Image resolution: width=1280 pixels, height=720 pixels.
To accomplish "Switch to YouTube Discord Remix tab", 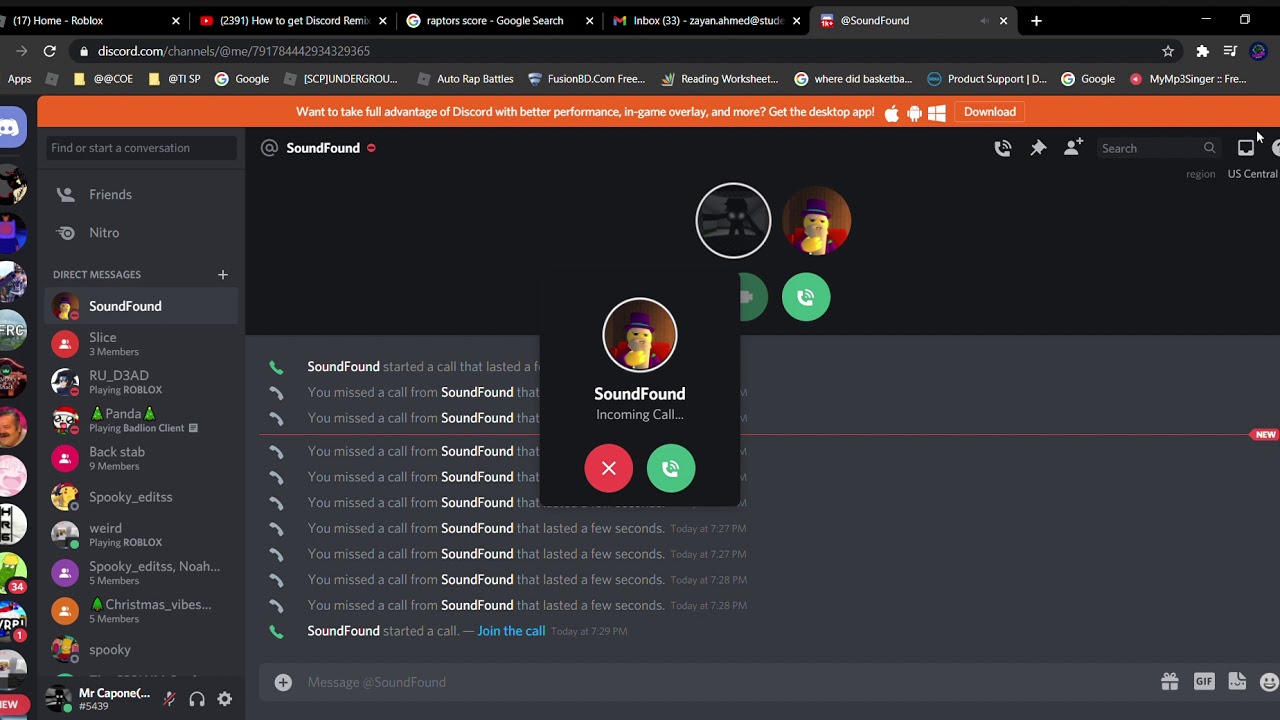I will click(292, 20).
